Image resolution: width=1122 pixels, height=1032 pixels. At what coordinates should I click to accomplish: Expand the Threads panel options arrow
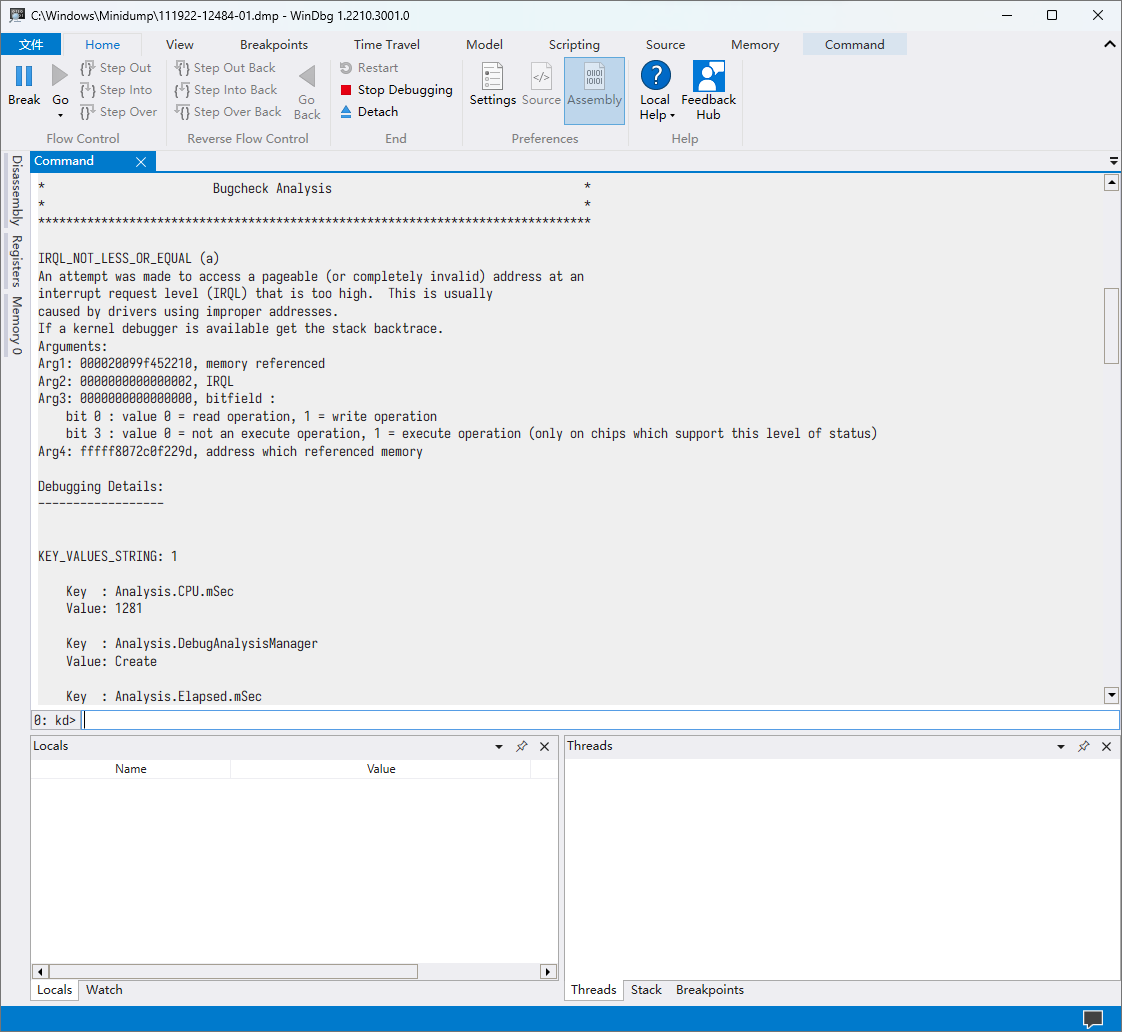1061,747
